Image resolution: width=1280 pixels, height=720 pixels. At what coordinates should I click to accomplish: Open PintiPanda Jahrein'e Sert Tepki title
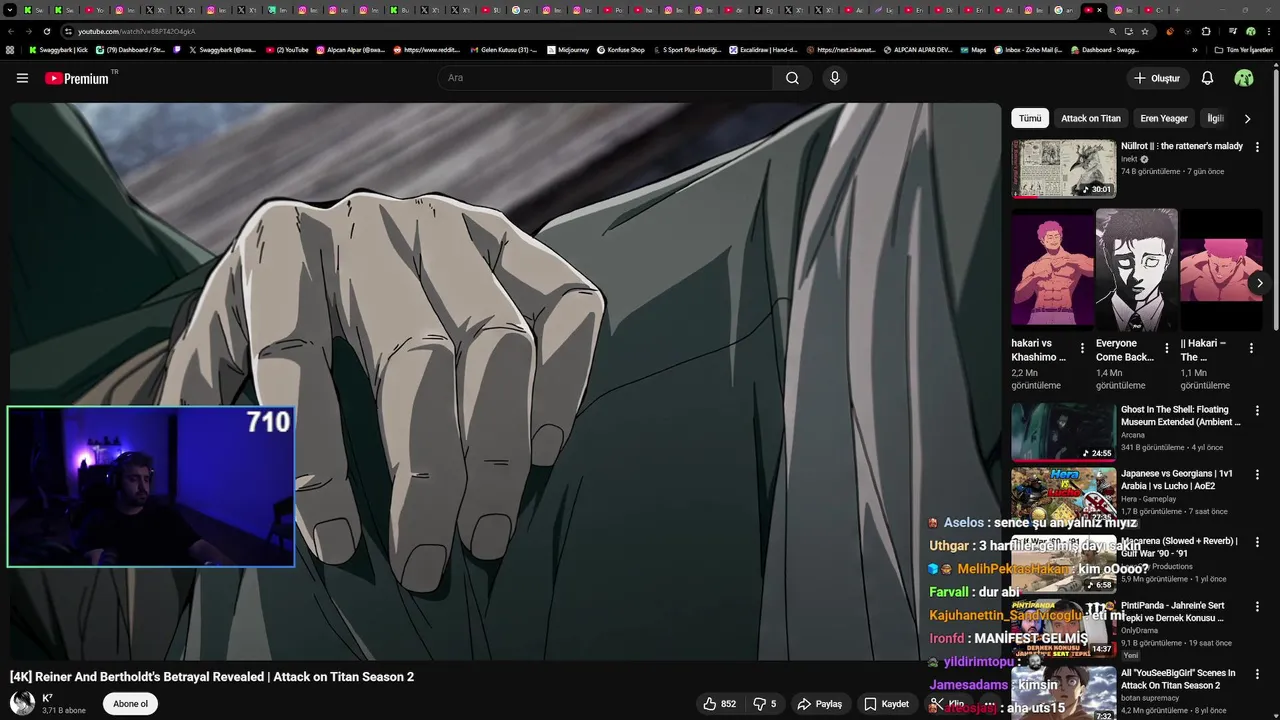pos(1172,612)
